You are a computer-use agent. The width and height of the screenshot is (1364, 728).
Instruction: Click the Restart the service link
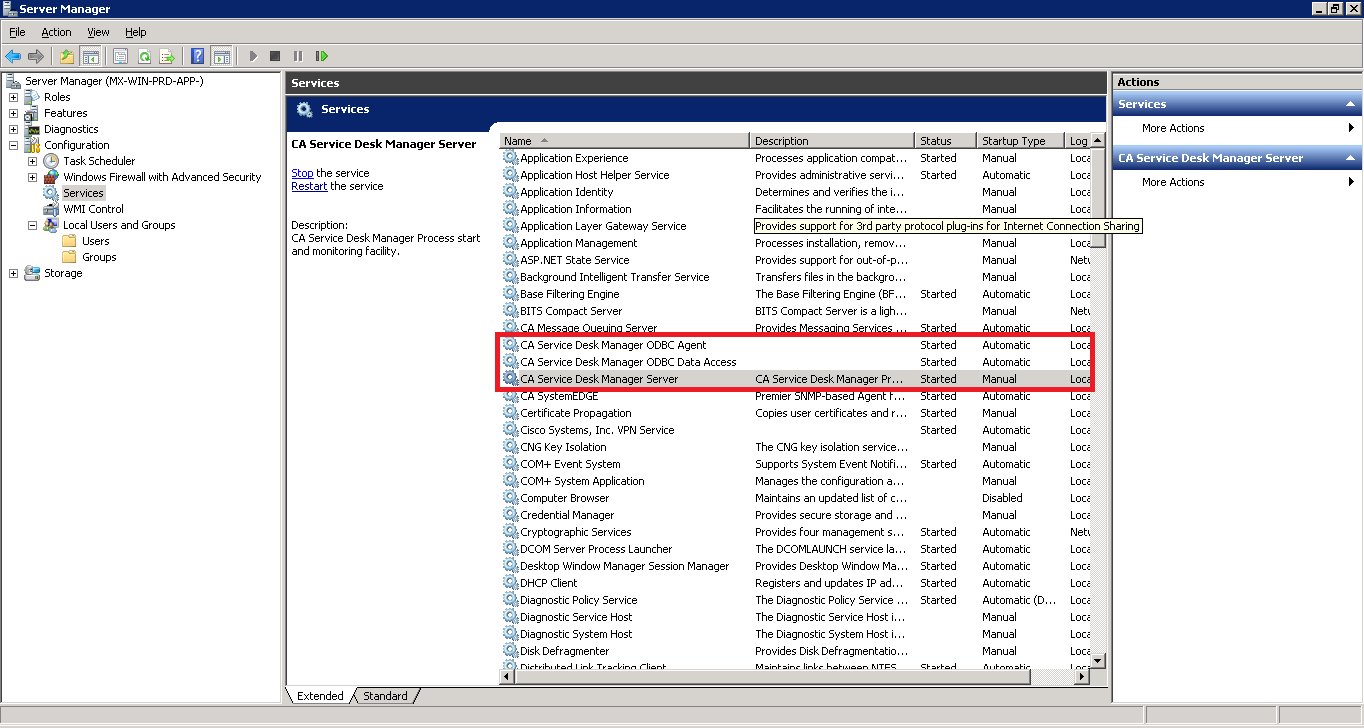[309, 186]
